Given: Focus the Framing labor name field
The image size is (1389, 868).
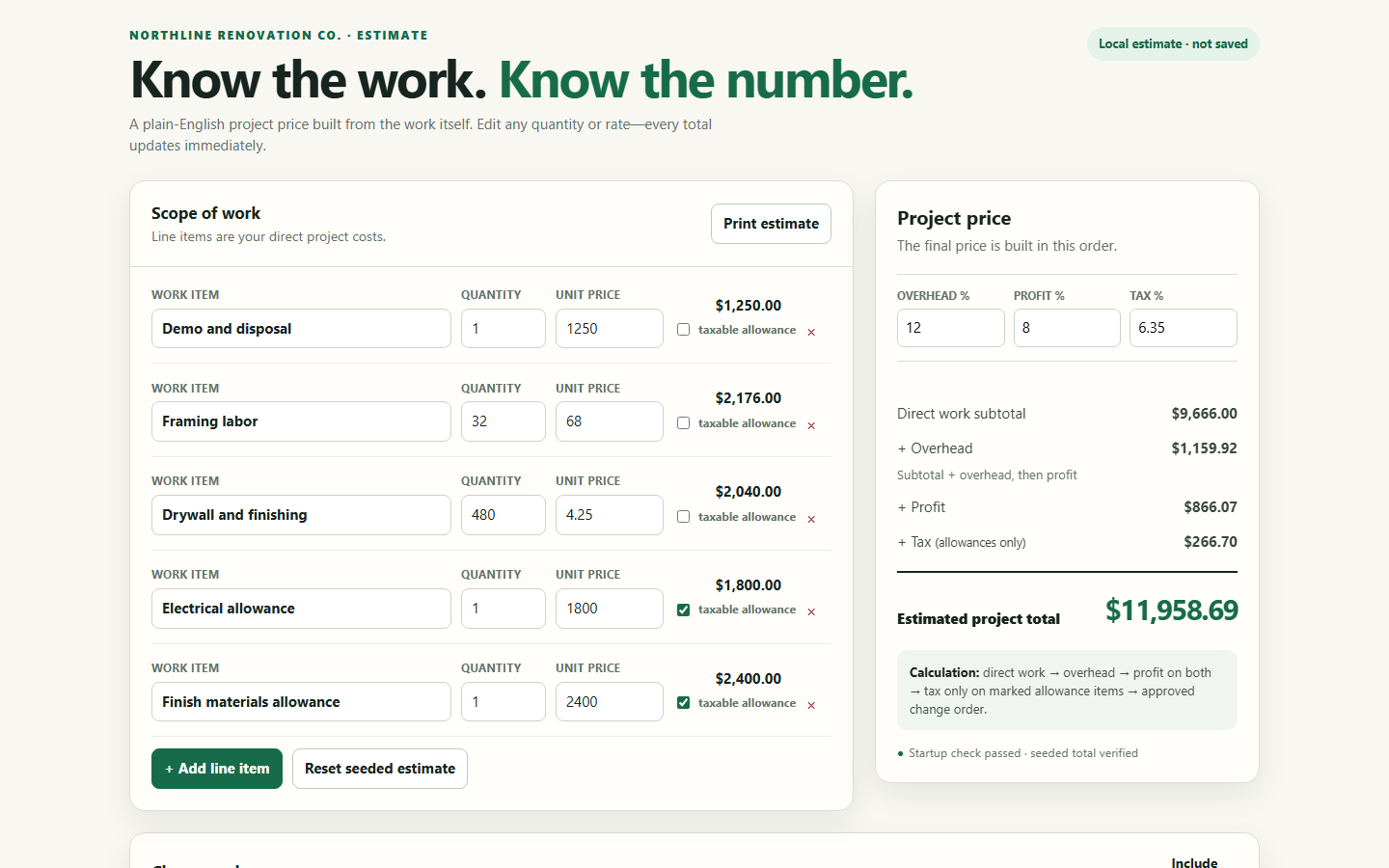Looking at the screenshot, I should pos(301,421).
